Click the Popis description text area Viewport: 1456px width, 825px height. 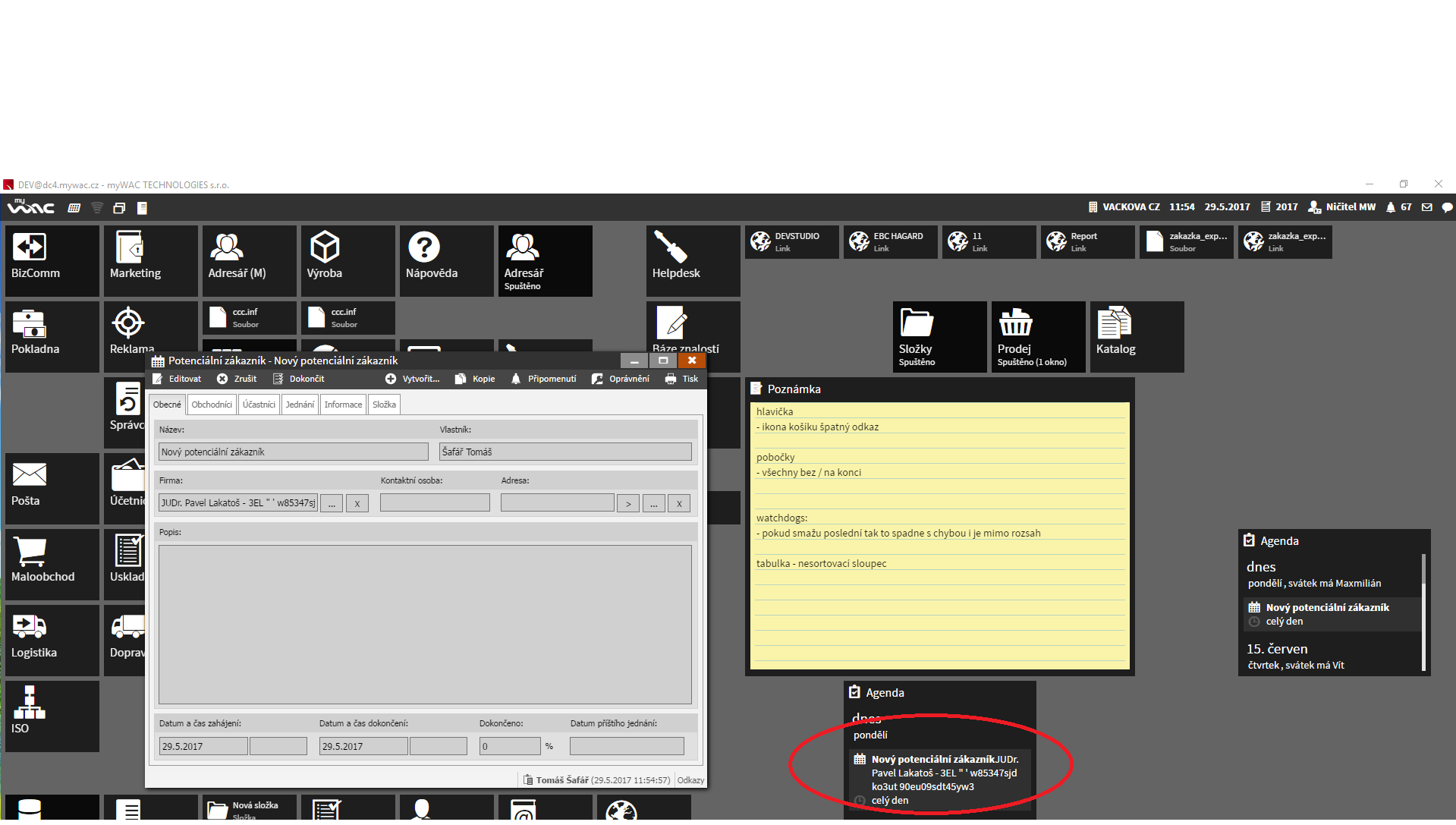[x=425, y=624]
